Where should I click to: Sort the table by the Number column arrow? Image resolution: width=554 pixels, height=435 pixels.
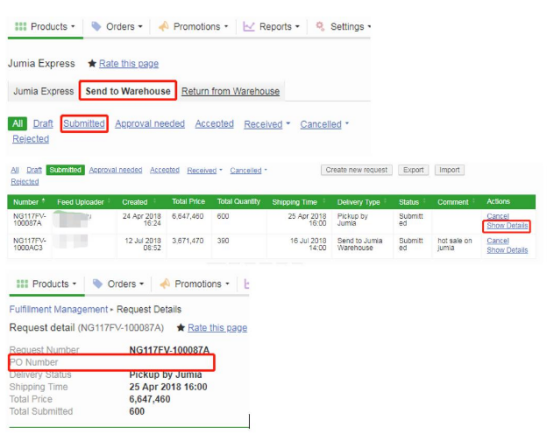tap(43, 201)
